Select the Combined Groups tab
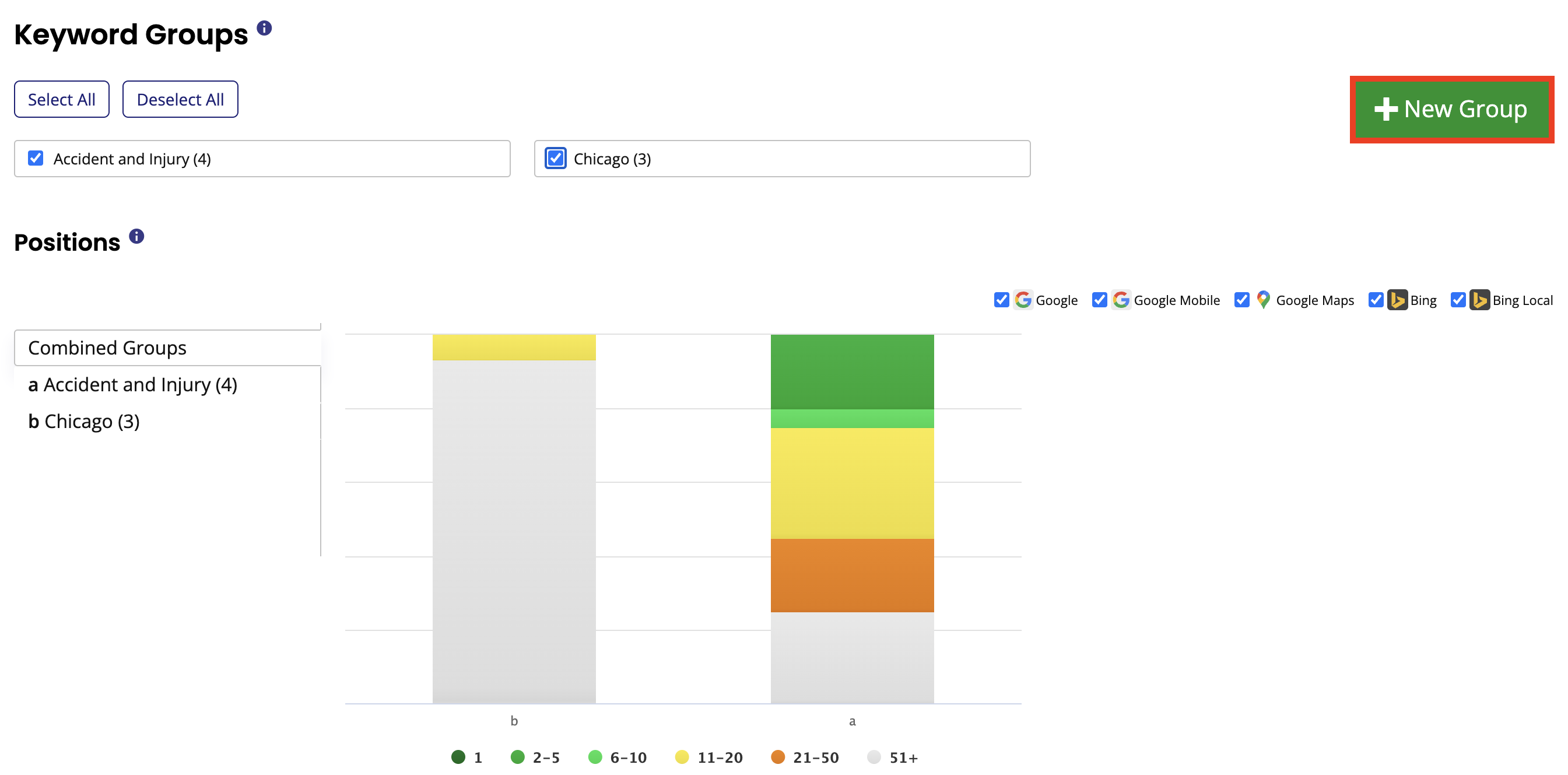Screen dimensions: 1568x775 pyautogui.click(x=167, y=348)
